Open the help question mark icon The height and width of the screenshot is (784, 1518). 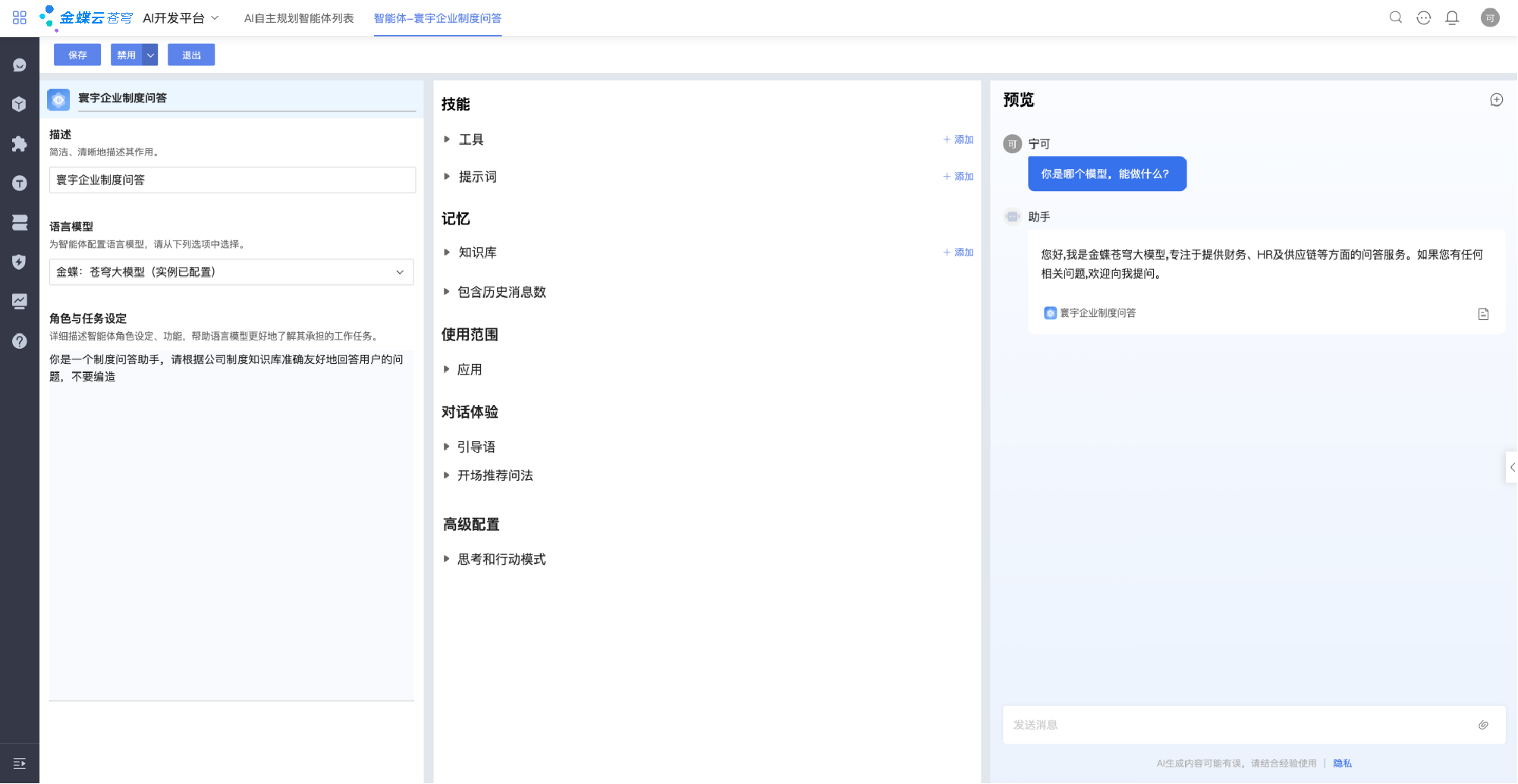20,341
